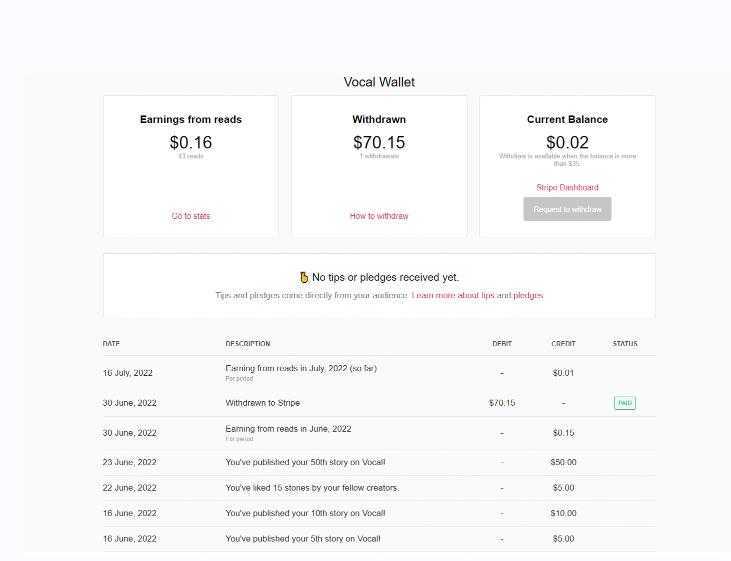
Task: Open the Go to stats link
Action: [190, 216]
